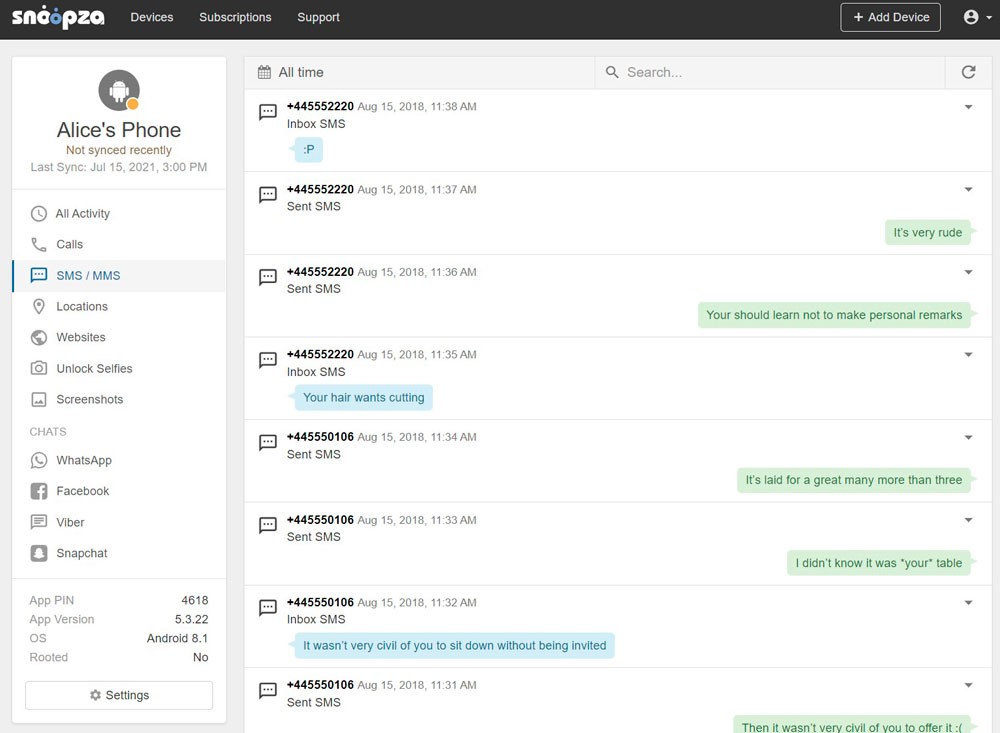1000x733 pixels.
Task: Click message icon of 11:38 AM SMS
Action: (268, 112)
